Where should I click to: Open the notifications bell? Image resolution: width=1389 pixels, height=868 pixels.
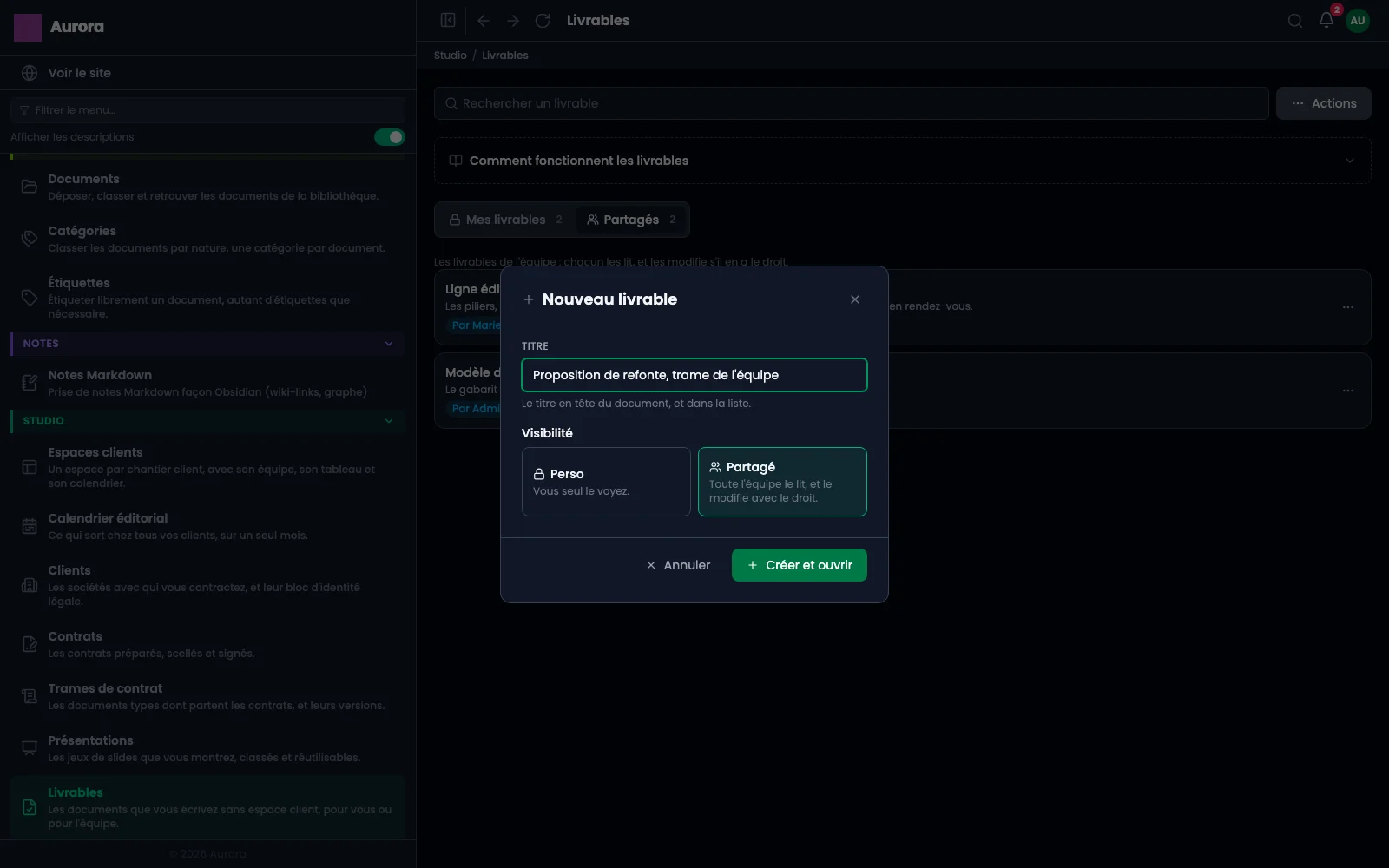click(1326, 20)
